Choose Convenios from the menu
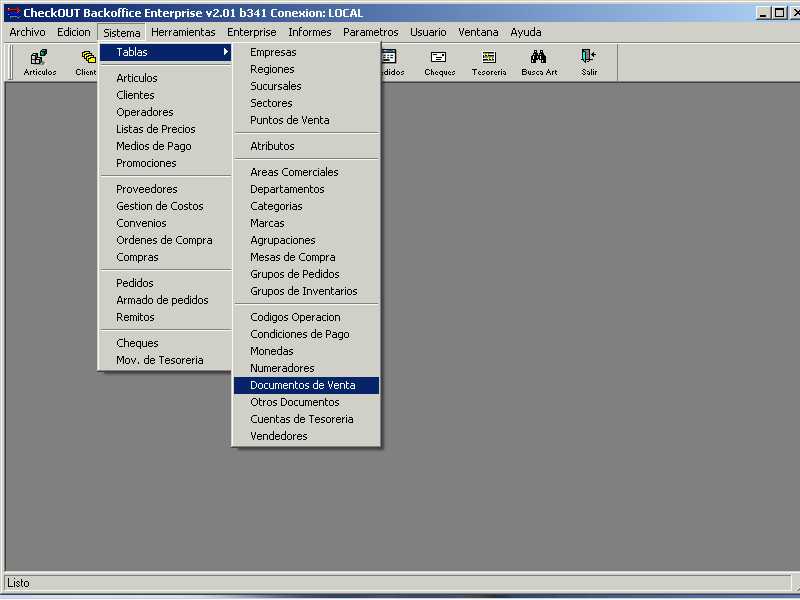 [165, 223]
